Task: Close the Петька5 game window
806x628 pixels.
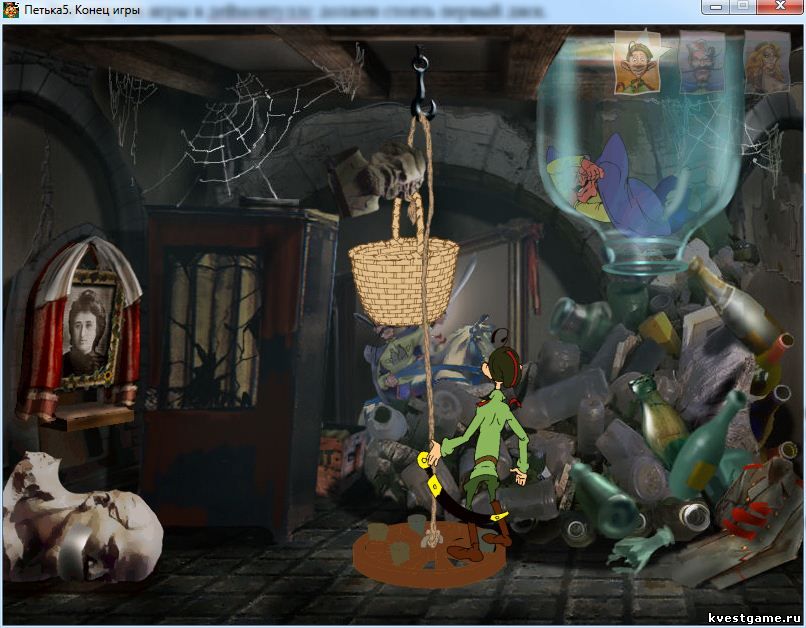Action: [x=780, y=7]
